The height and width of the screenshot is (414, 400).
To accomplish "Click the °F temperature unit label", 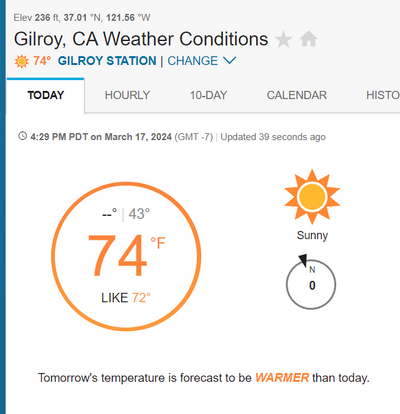I will (x=158, y=243).
